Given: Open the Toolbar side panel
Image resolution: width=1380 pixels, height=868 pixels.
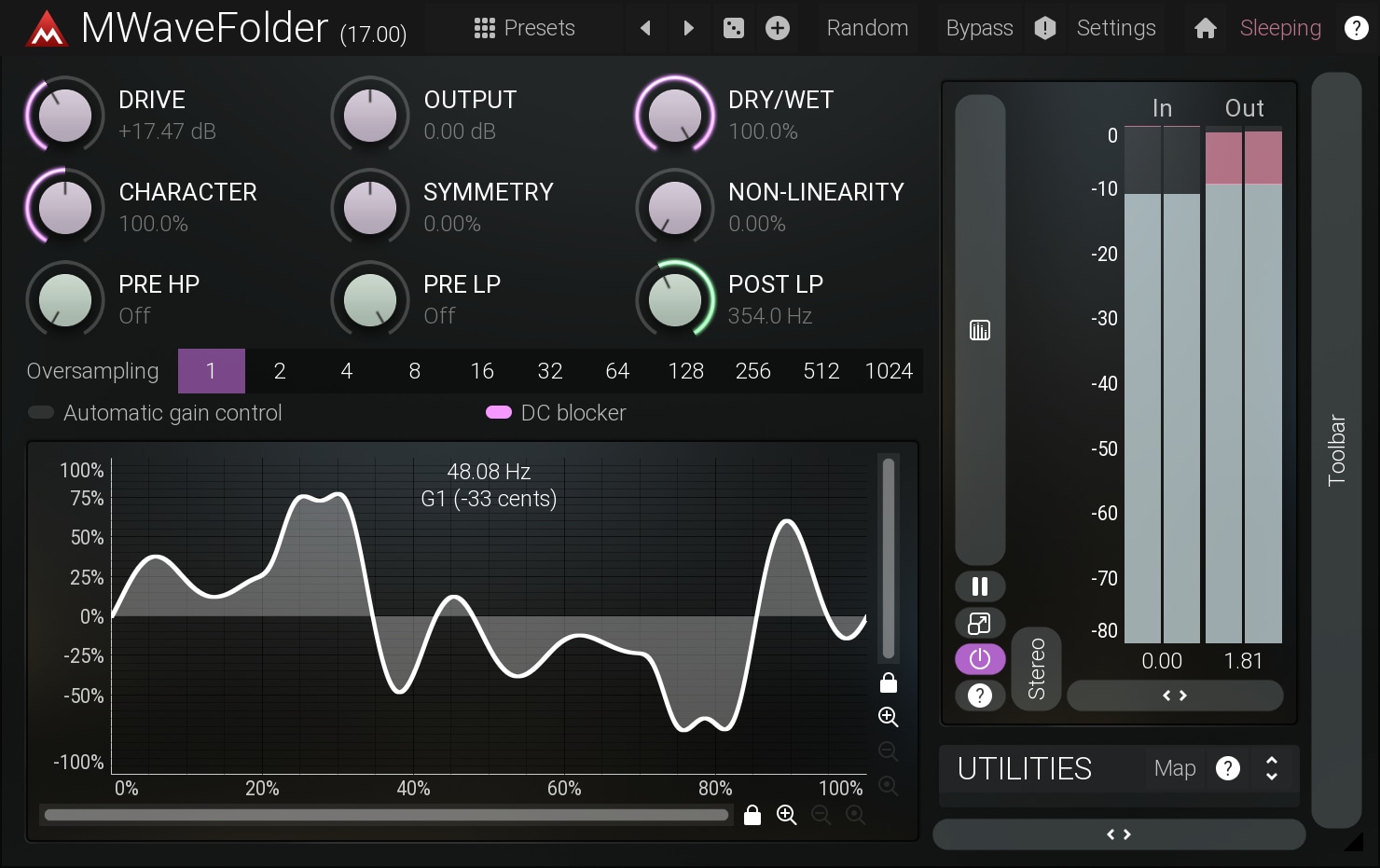Looking at the screenshot, I should [x=1336, y=449].
